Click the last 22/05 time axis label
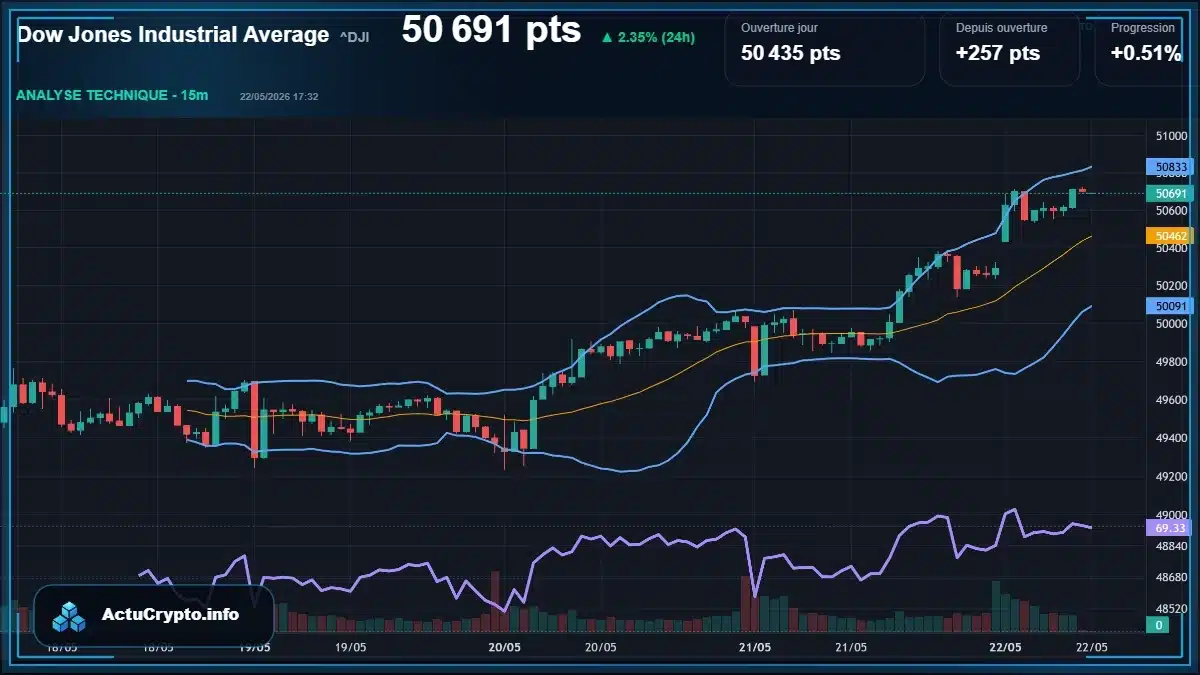 tap(1092, 647)
